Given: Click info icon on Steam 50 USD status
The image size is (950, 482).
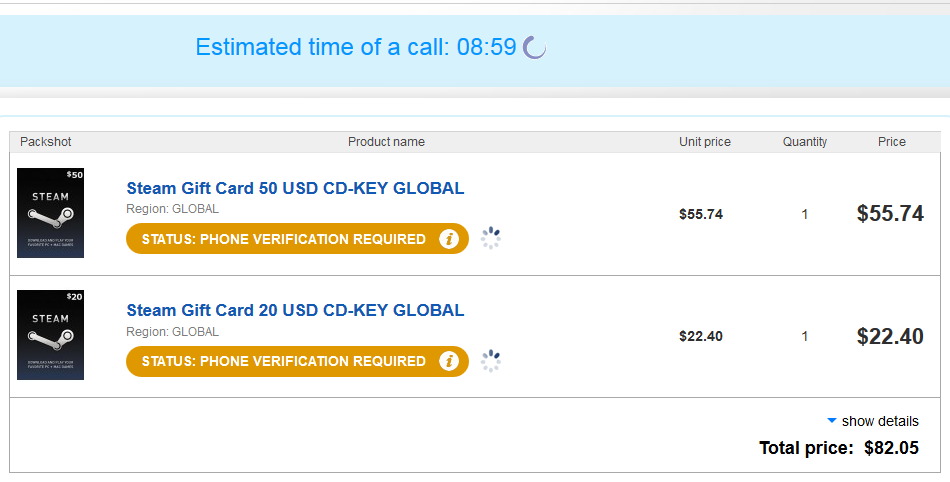Looking at the screenshot, I should click(450, 239).
